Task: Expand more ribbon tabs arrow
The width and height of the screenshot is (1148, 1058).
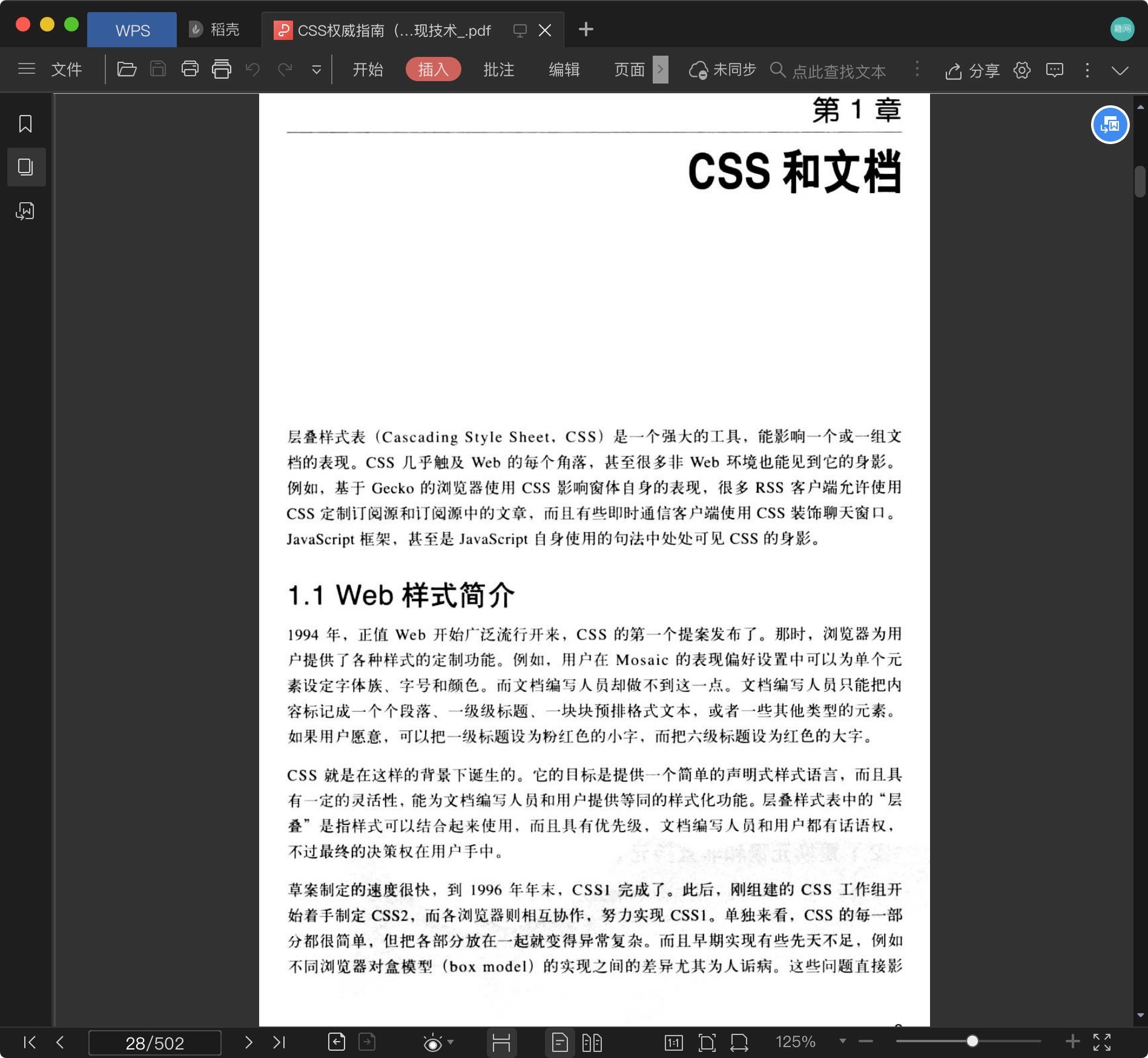Action: [661, 70]
